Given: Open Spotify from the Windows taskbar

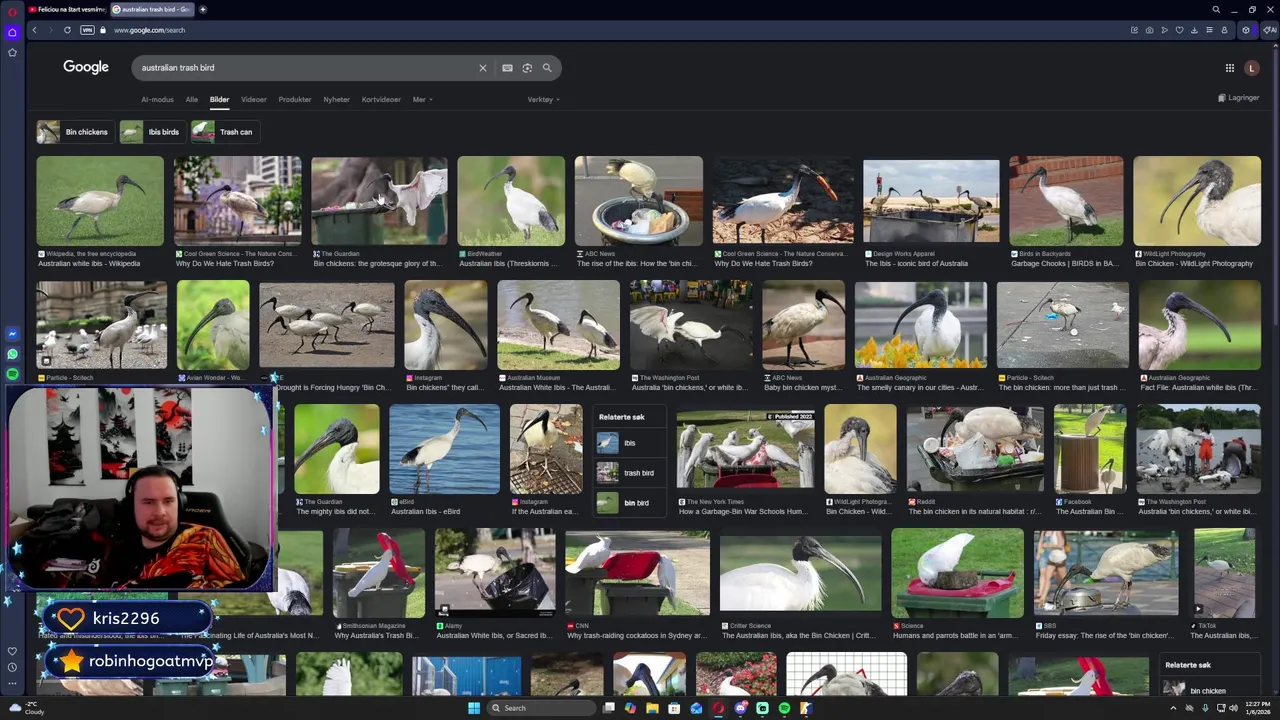Looking at the screenshot, I should coord(784,708).
